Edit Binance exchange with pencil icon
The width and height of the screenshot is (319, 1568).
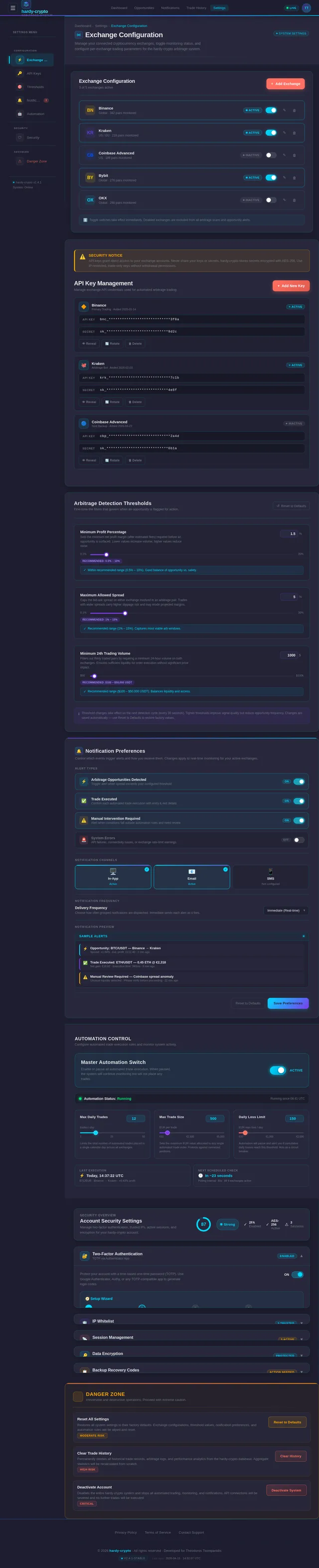[285, 110]
